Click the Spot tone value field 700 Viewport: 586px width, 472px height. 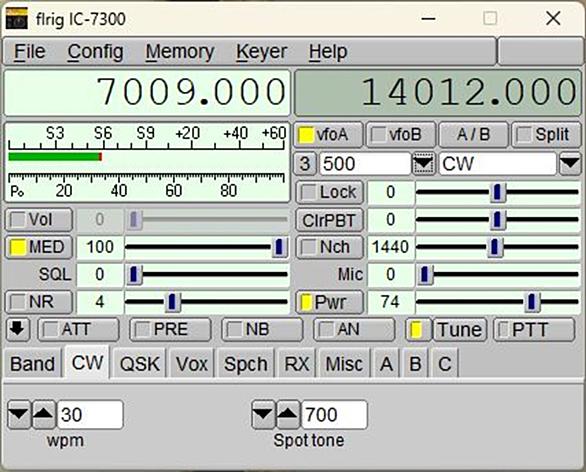click(334, 414)
